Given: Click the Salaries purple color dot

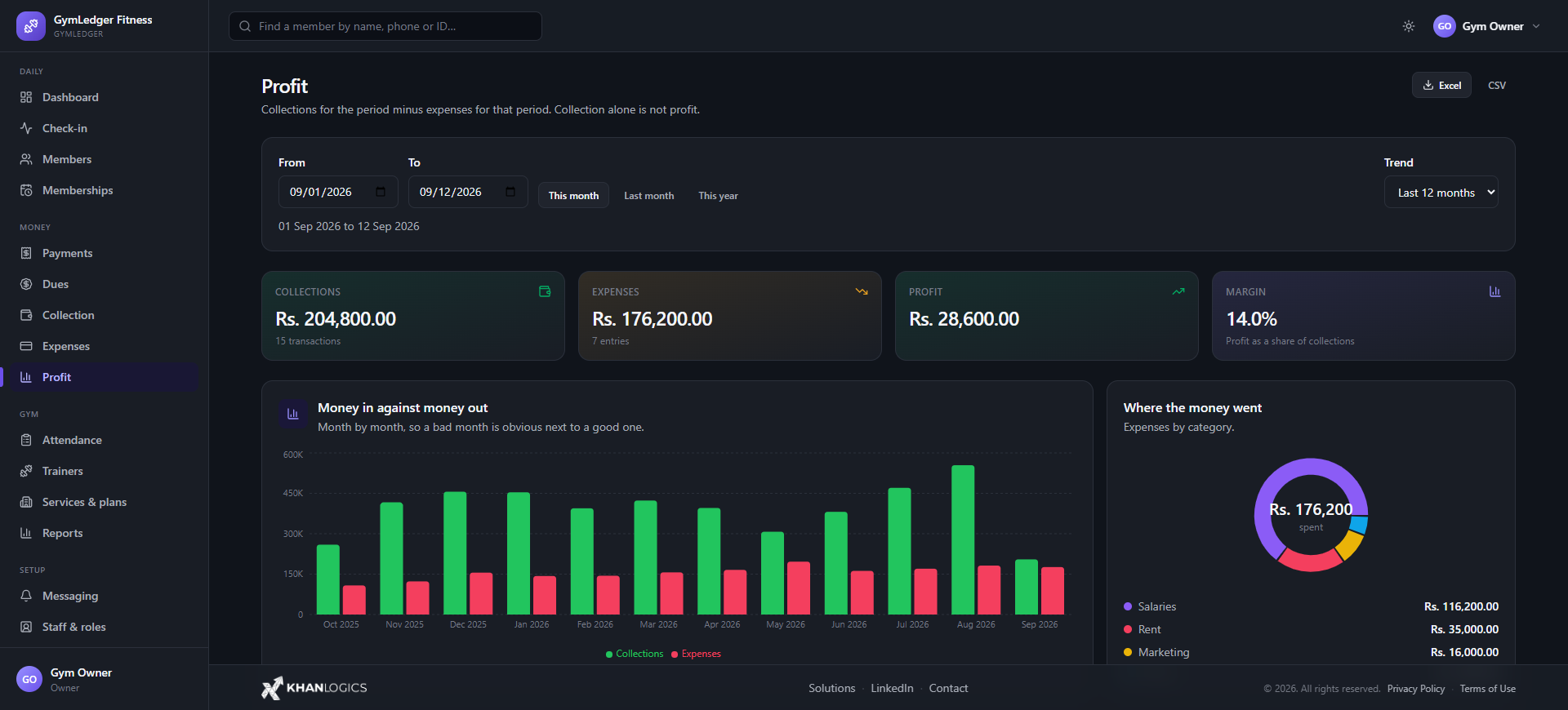Looking at the screenshot, I should point(1128,606).
